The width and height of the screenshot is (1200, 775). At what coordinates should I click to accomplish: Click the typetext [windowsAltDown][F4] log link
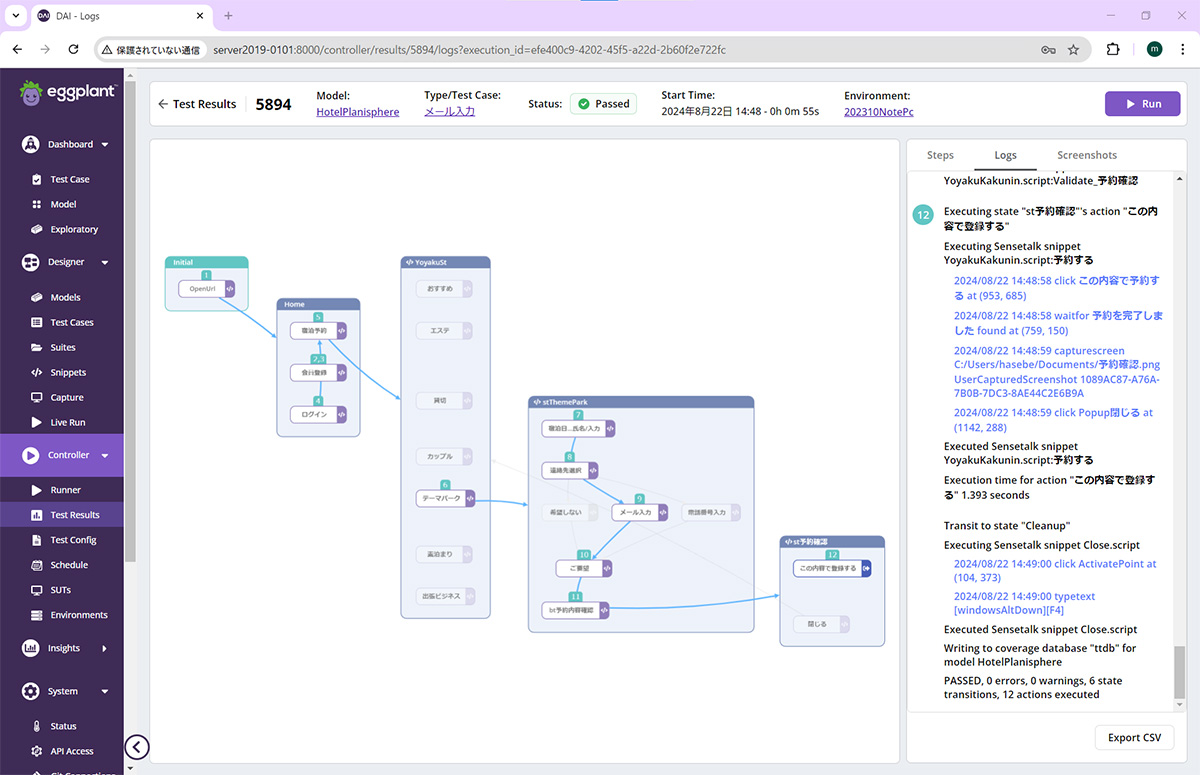(1024, 603)
